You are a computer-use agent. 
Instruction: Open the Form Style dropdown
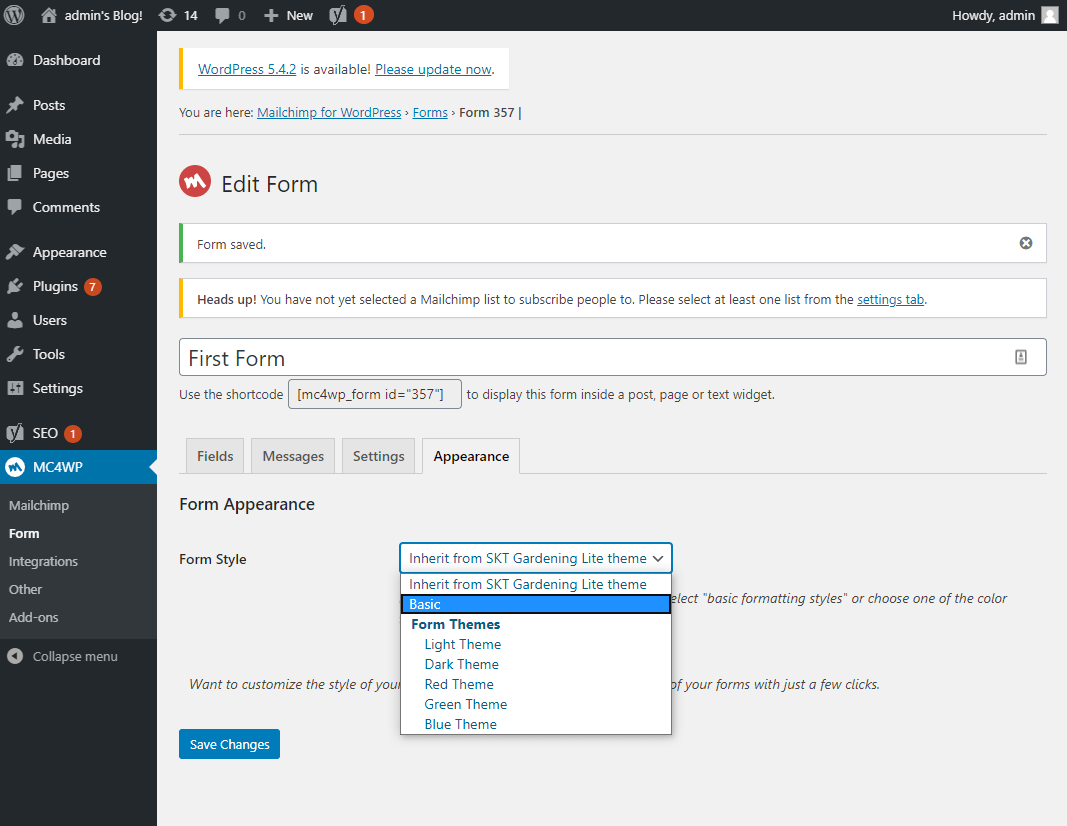pos(536,558)
